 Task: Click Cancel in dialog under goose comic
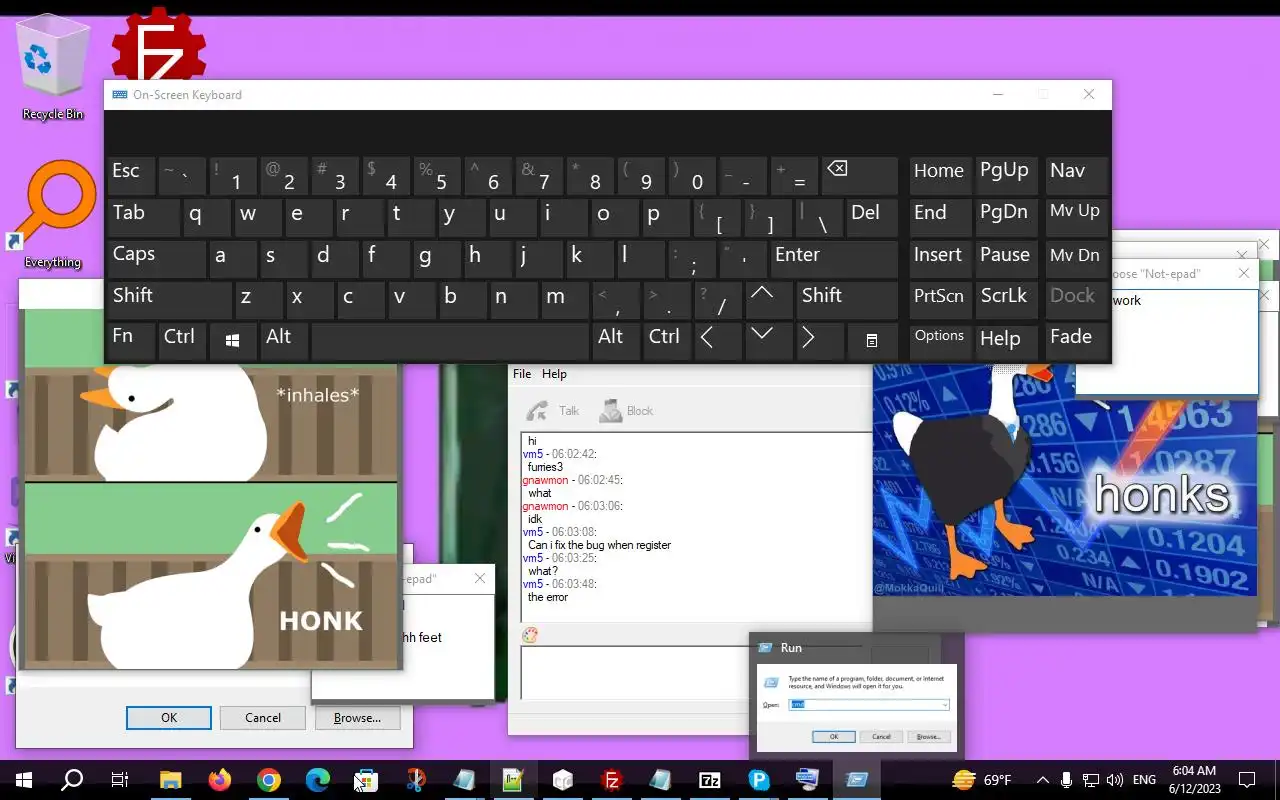263,717
